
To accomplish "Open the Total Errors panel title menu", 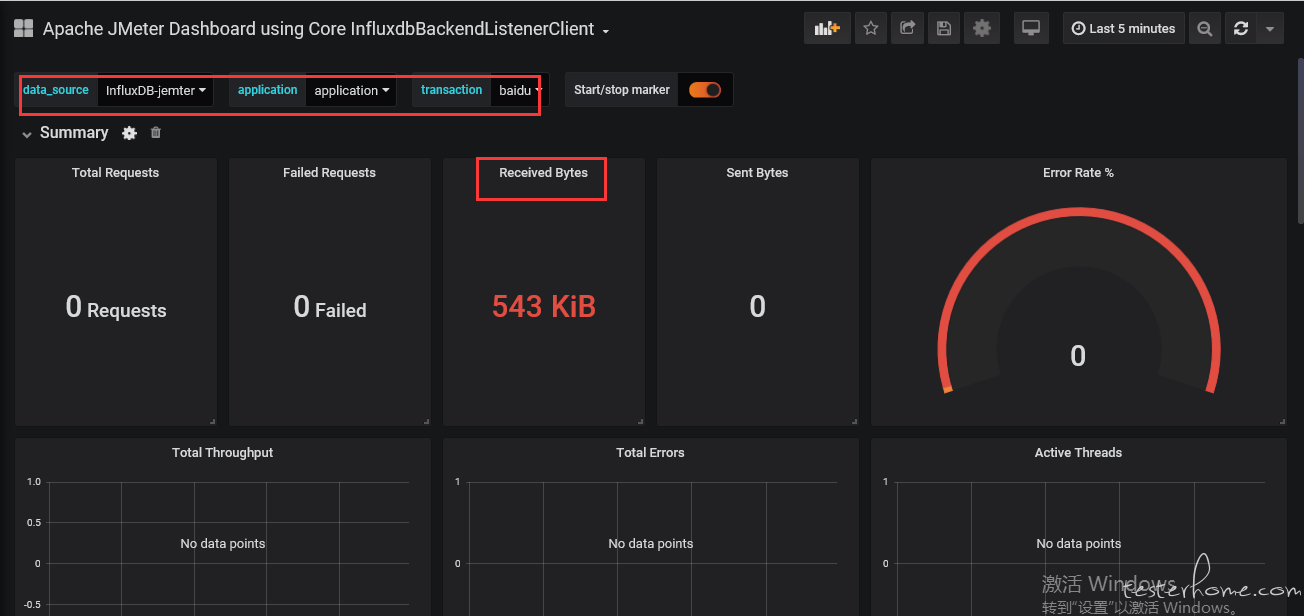I will click(x=650, y=453).
